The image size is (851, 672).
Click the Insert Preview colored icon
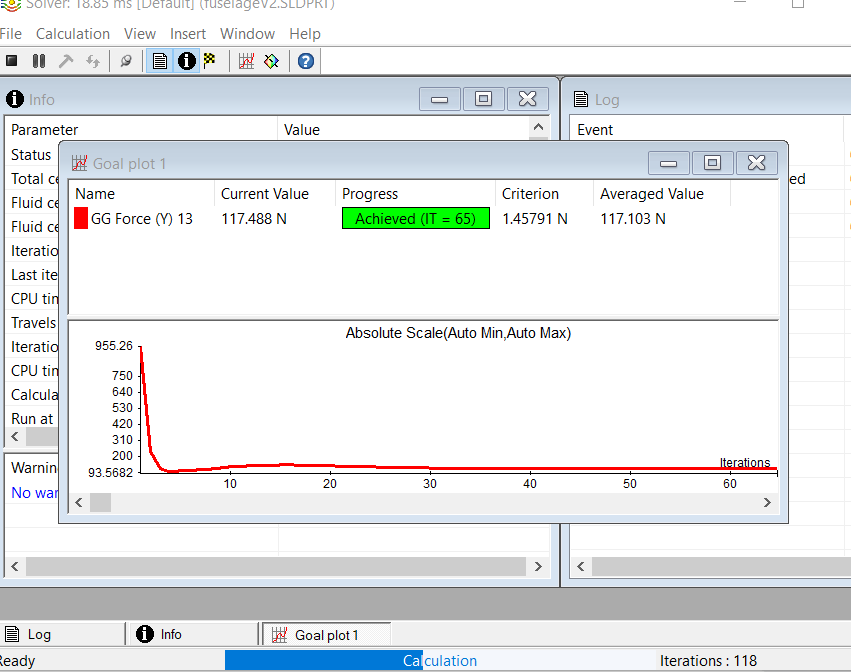271,61
